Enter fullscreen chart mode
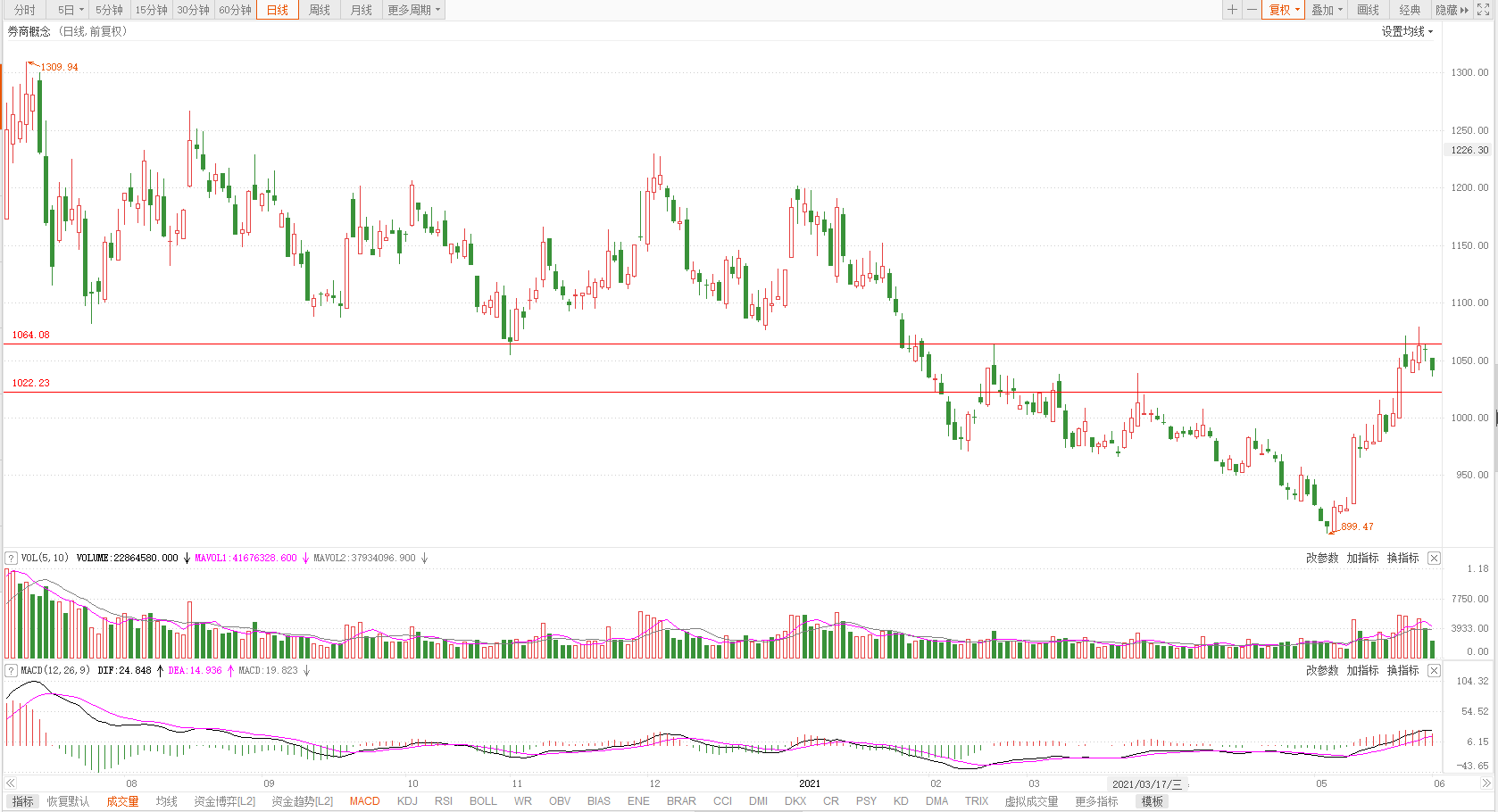Image resolution: width=1498 pixels, height=812 pixels. [1484, 10]
